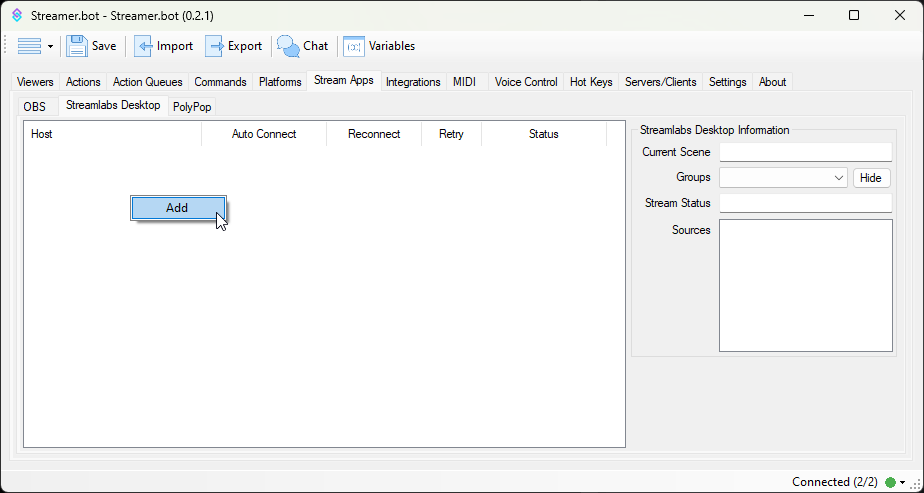Open the Voice Control tab
This screenshot has height=493, width=924.
(x=526, y=82)
